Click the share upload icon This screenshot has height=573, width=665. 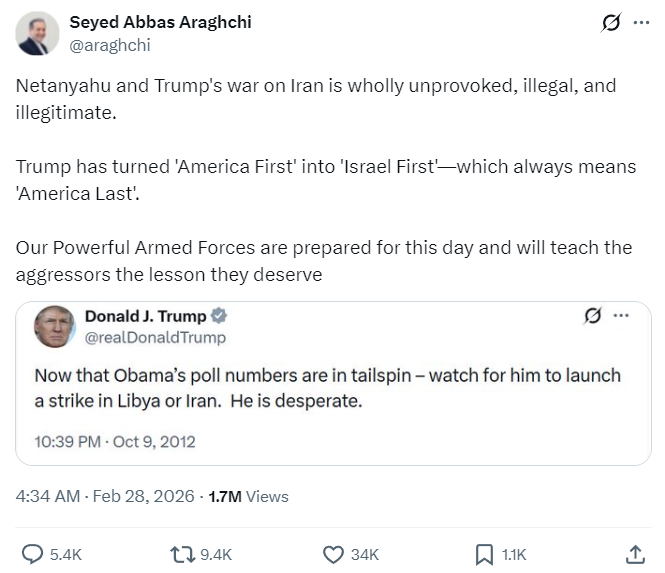tap(634, 553)
